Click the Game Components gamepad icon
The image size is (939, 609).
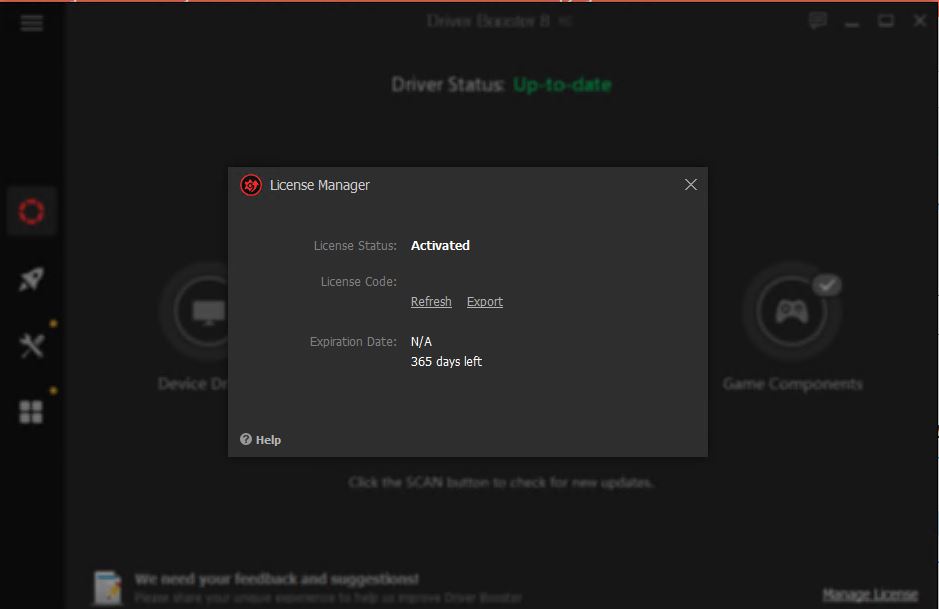[792, 311]
